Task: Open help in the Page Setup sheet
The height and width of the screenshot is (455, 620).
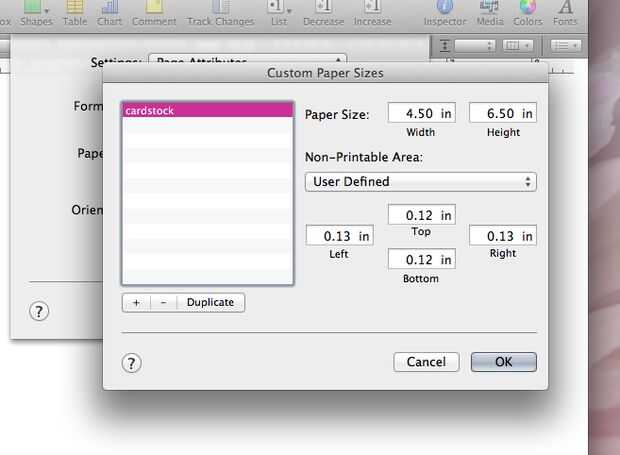Action: tap(39, 312)
